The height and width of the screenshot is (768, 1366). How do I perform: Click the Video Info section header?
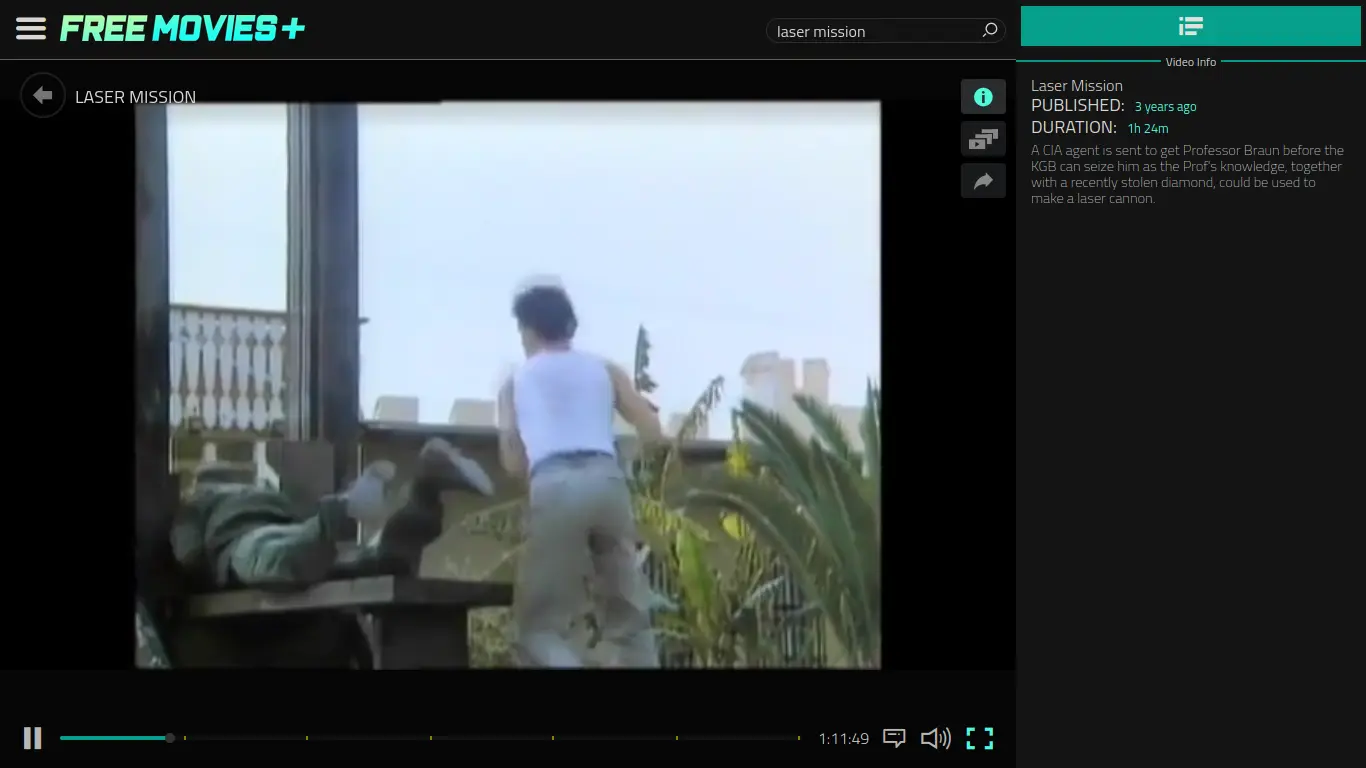(1190, 62)
